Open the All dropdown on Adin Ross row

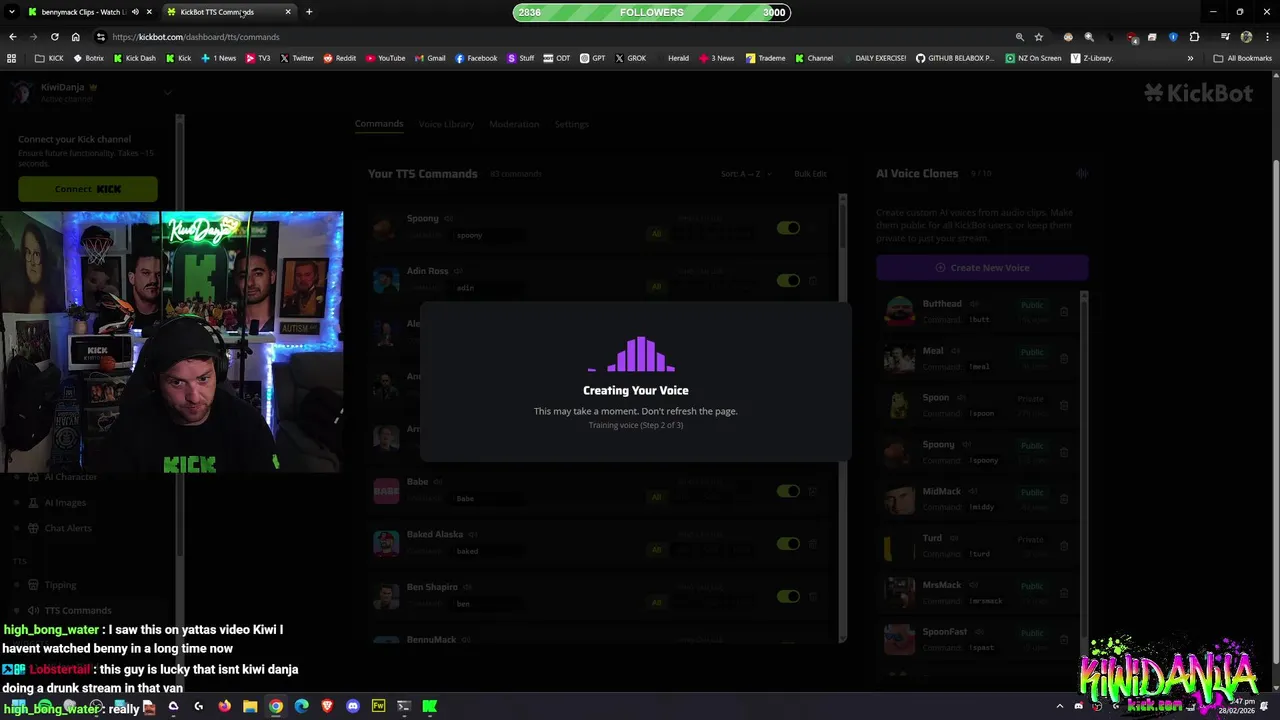pos(657,287)
